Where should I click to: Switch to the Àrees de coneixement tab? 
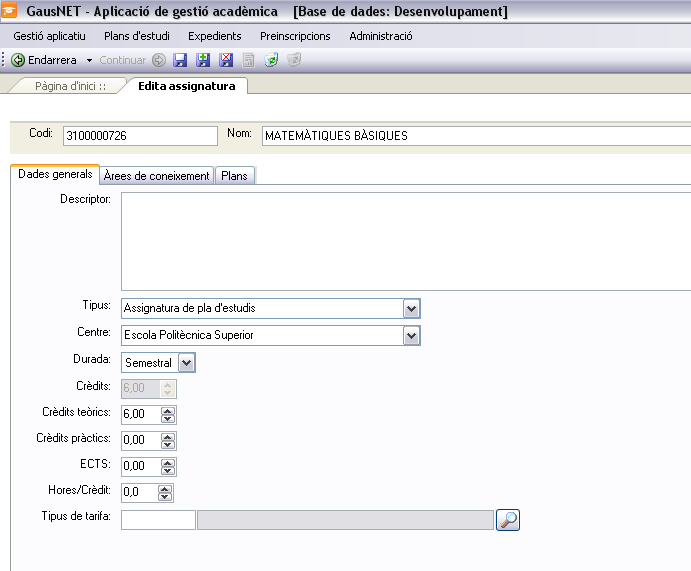point(157,175)
